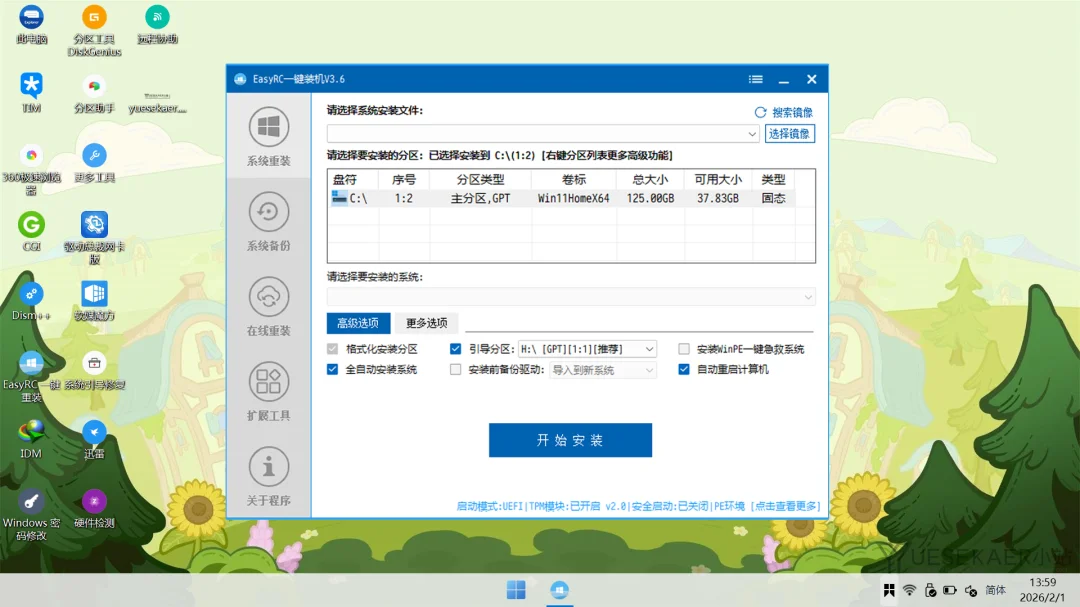The width and height of the screenshot is (1080, 607).
Task: Click the 选择镜像 button
Action: [789, 134]
